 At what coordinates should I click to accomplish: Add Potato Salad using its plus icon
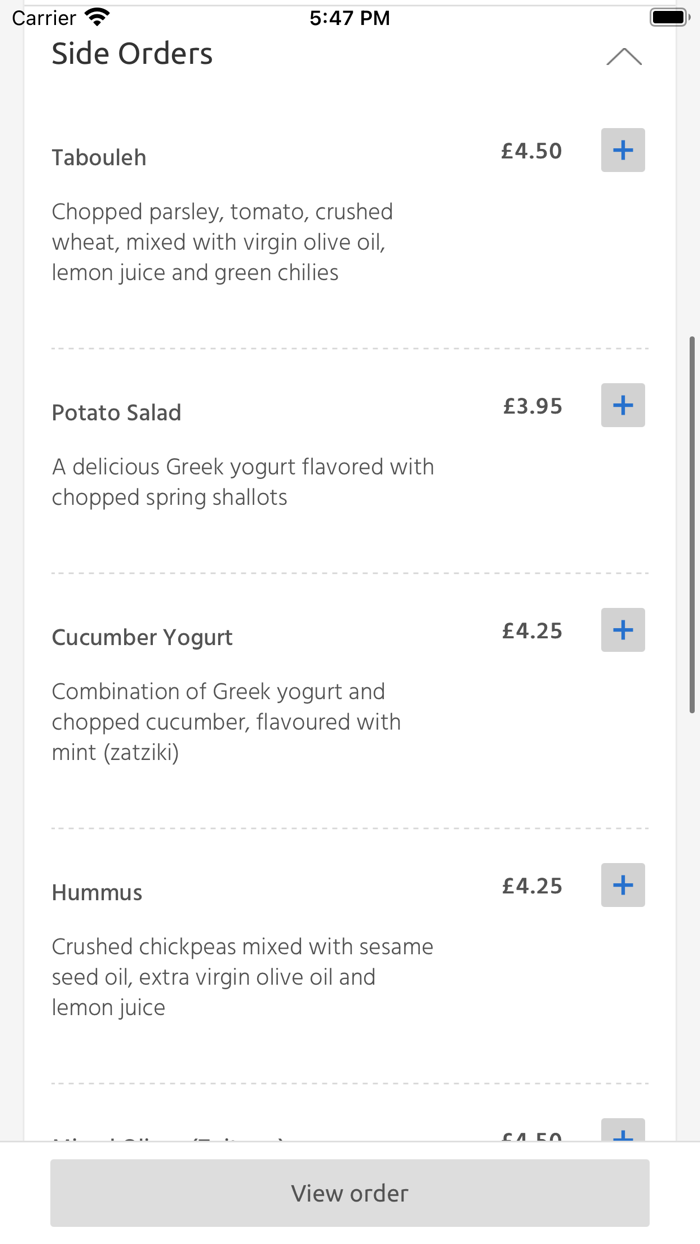(622, 405)
